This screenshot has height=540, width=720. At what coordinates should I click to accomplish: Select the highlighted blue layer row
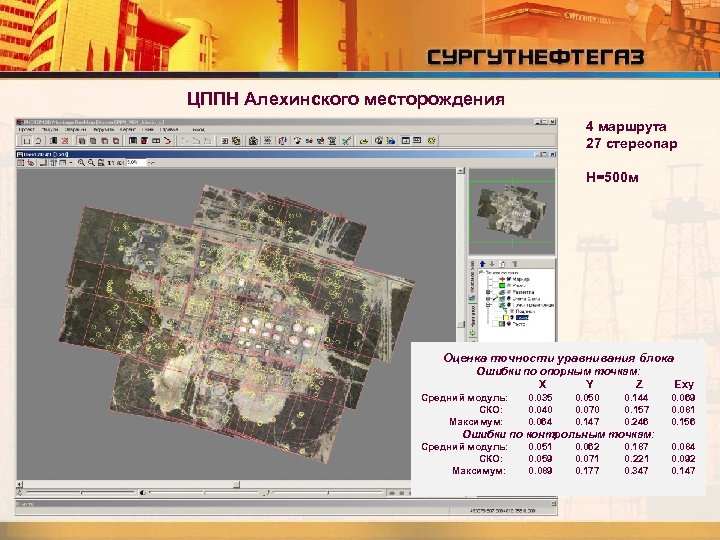[522, 317]
